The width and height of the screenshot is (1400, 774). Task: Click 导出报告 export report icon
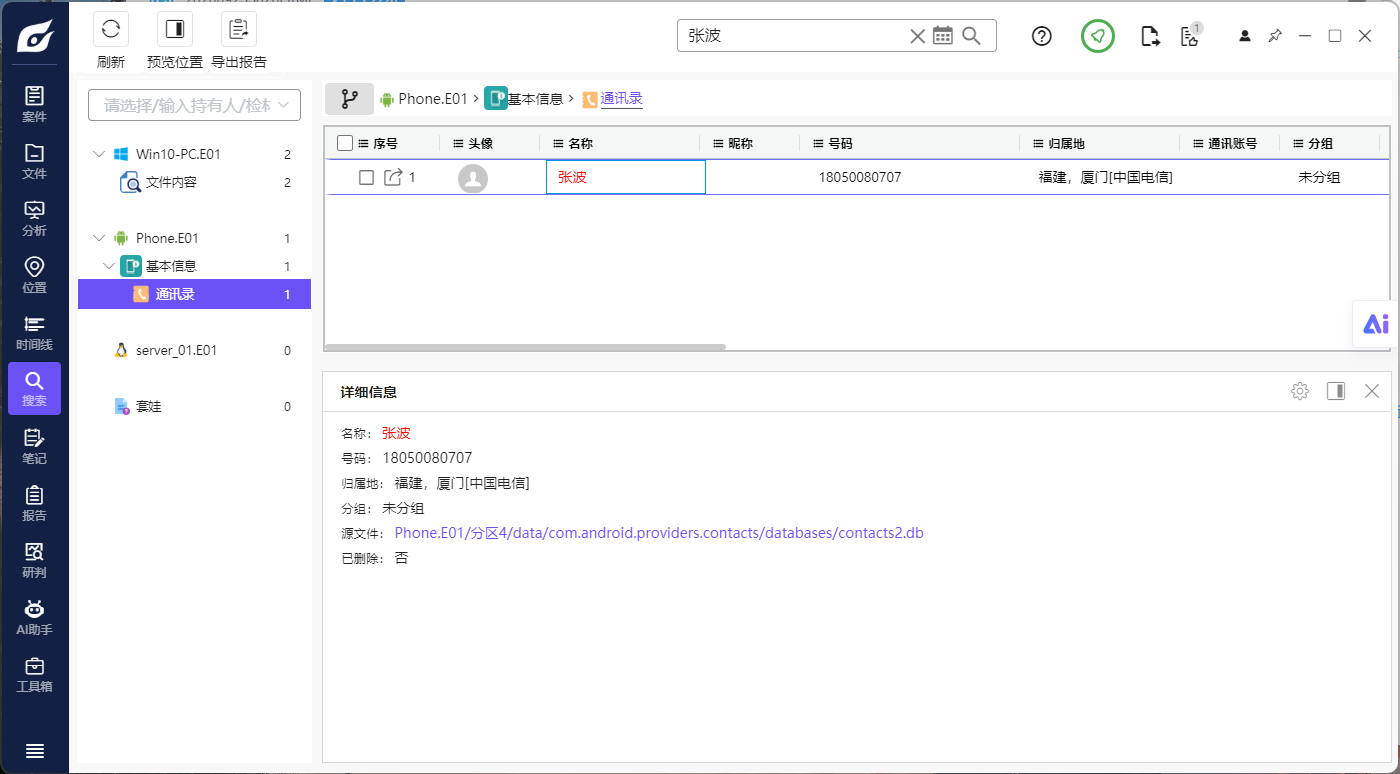point(239,29)
